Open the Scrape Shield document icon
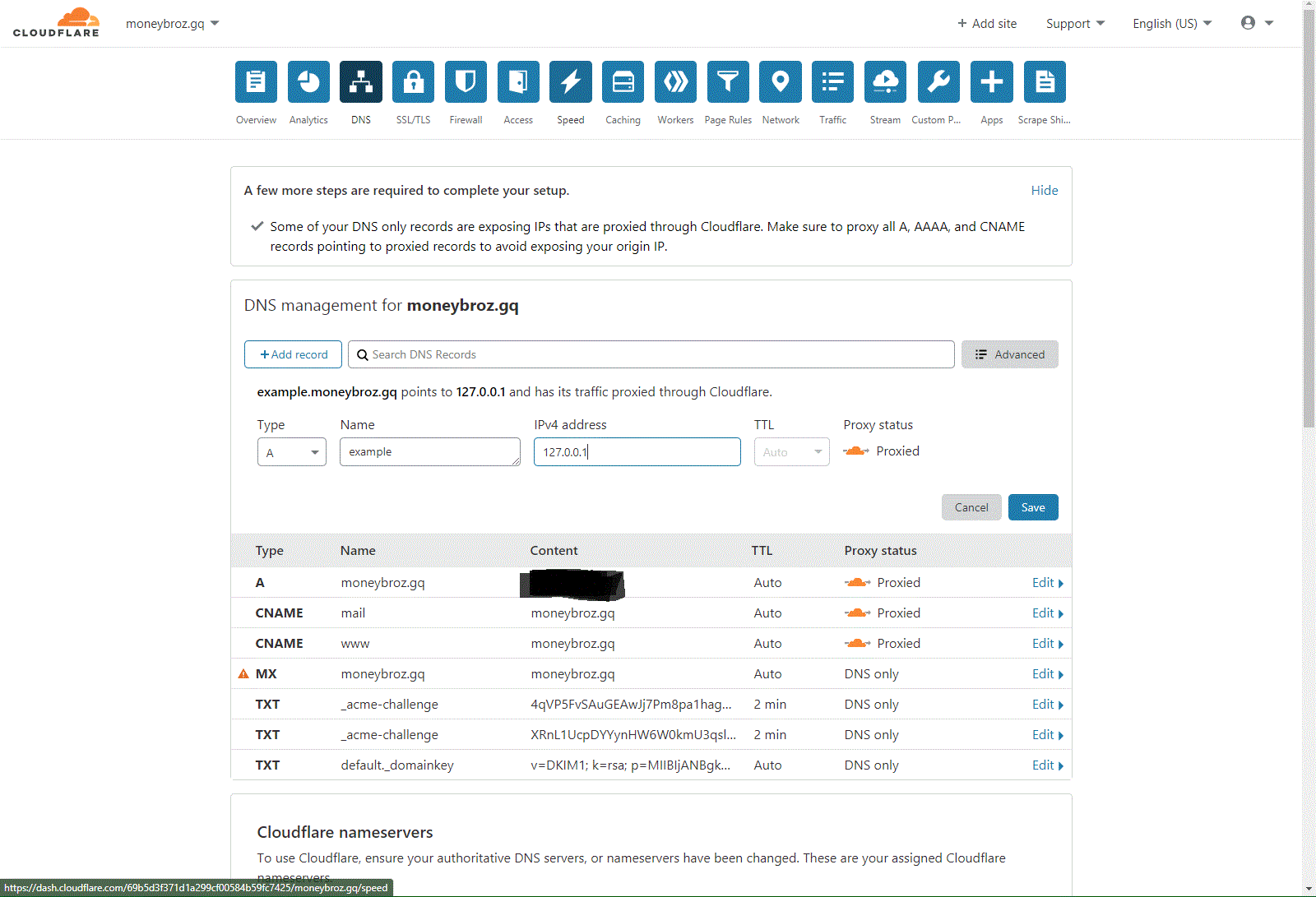Viewport: 1316px width, 897px height. point(1045,81)
